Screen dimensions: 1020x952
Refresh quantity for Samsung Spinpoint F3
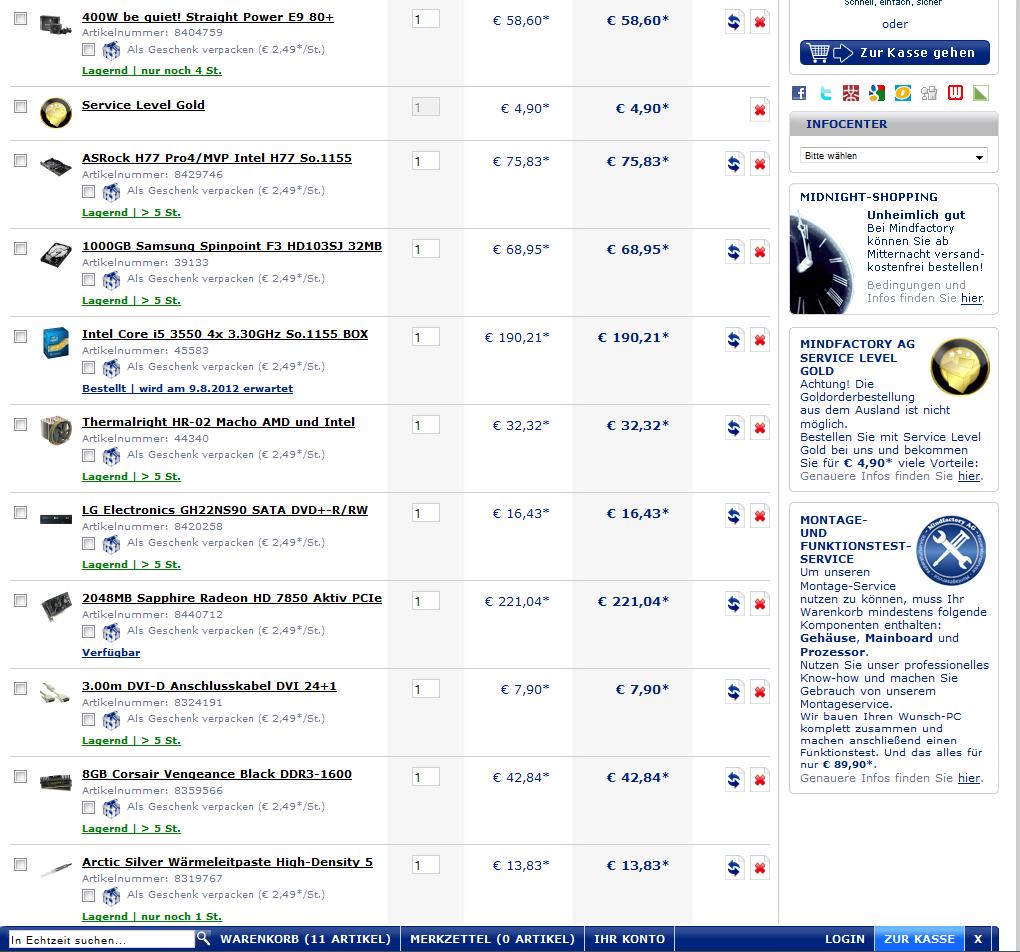coord(734,251)
